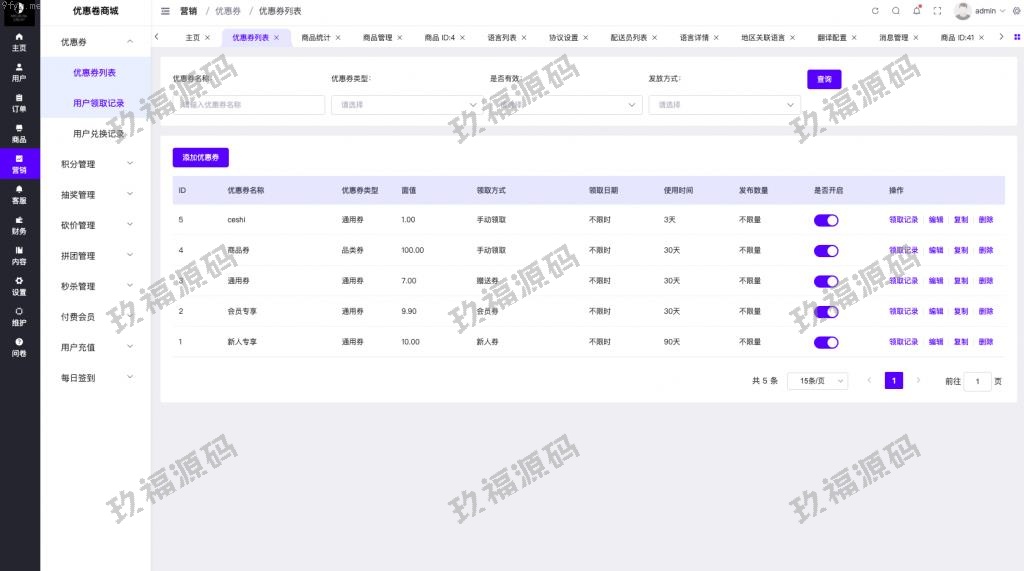Open the 订单 orders sidebar icon
Viewport: 1024px width, 571px height.
(19, 102)
